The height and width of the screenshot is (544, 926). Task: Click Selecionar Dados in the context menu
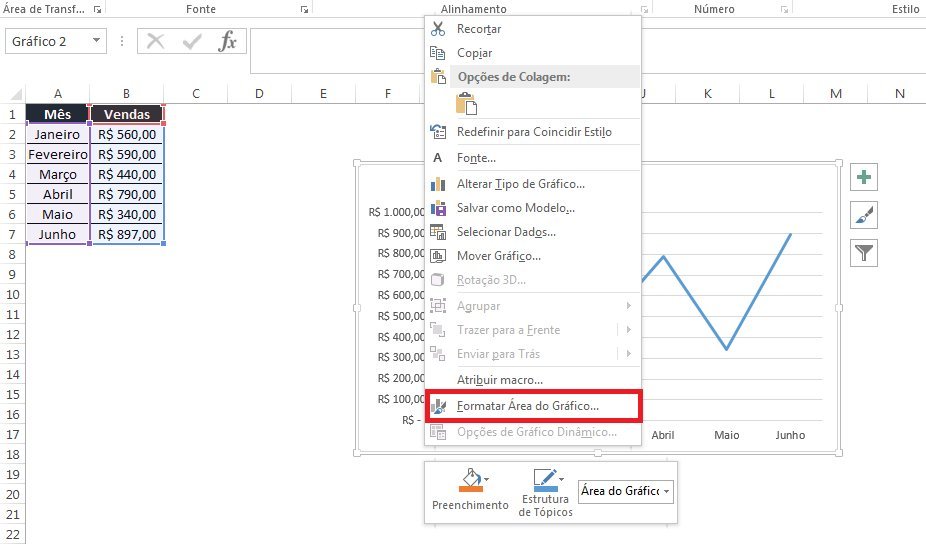506,232
